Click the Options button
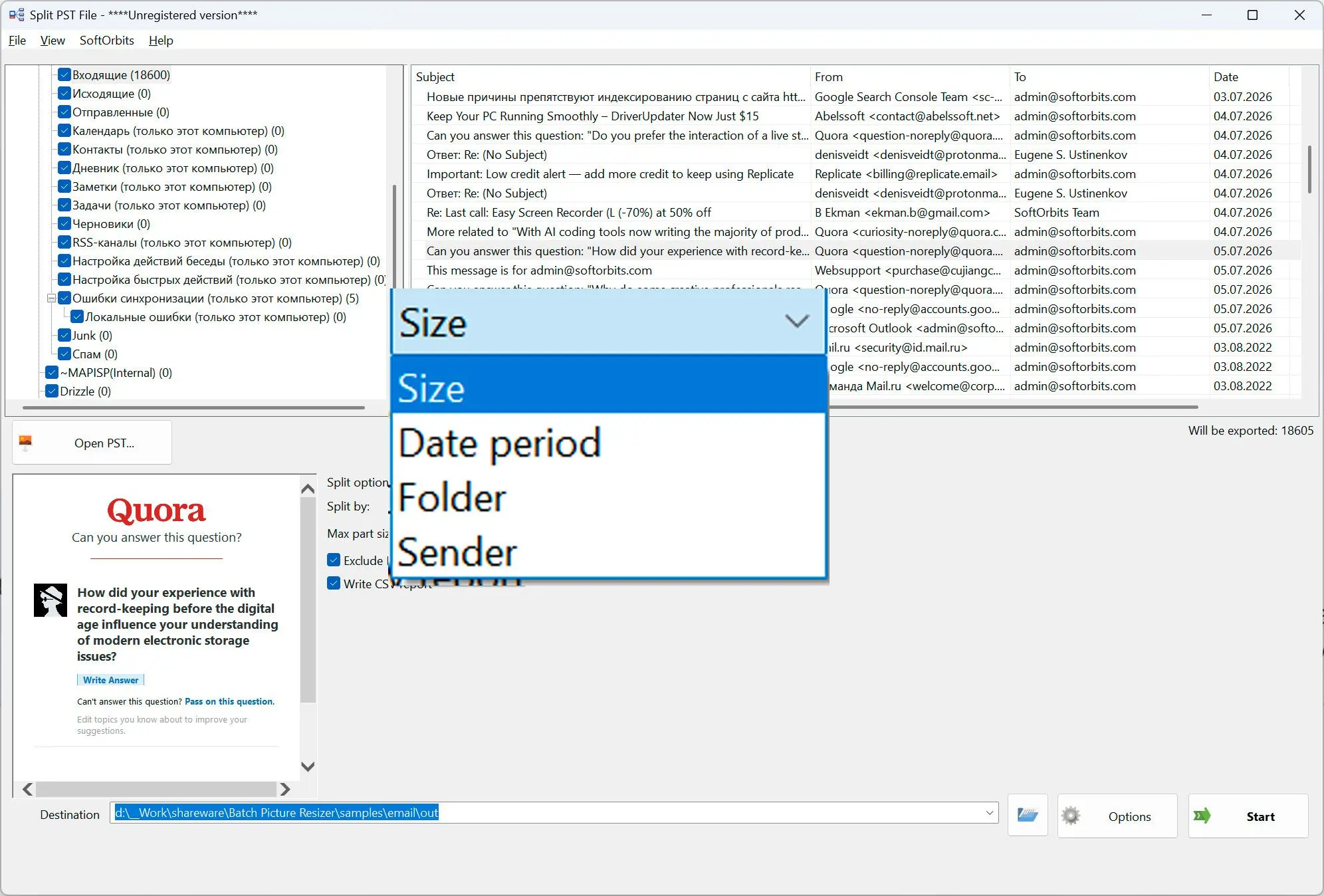Image resolution: width=1324 pixels, height=896 pixels. click(1117, 816)
